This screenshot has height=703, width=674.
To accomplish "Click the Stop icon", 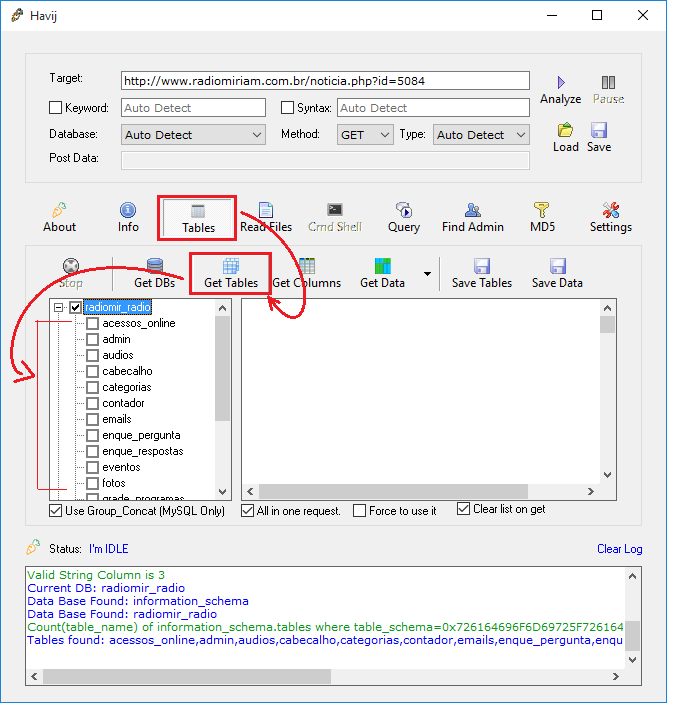I will click(x=71, y=266).
